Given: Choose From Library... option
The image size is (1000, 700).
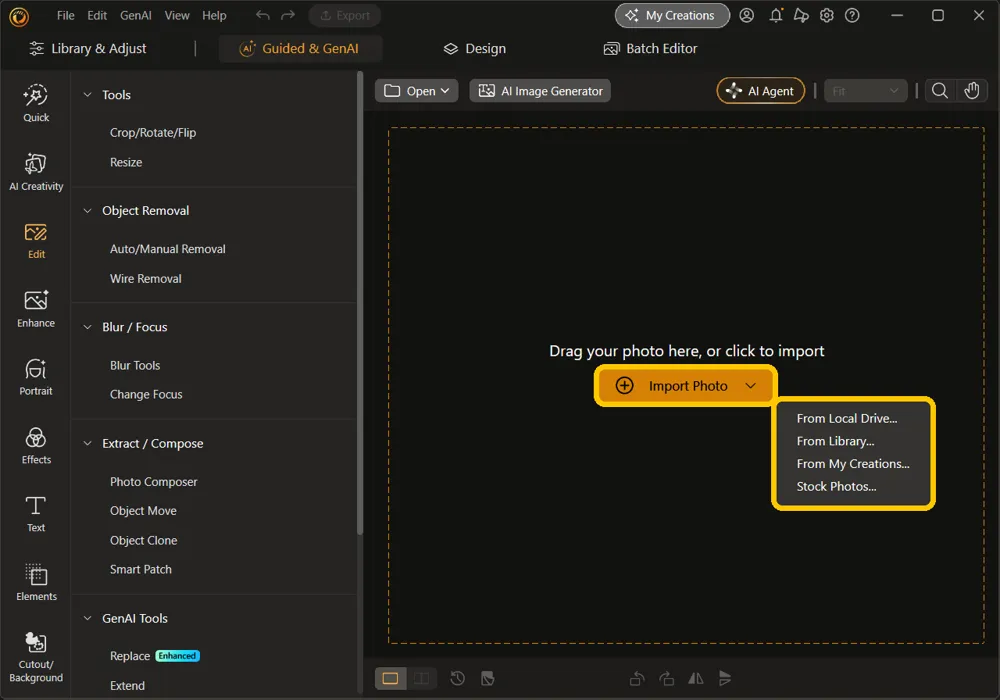Looking at the screenshot, I should click(835, 441).
